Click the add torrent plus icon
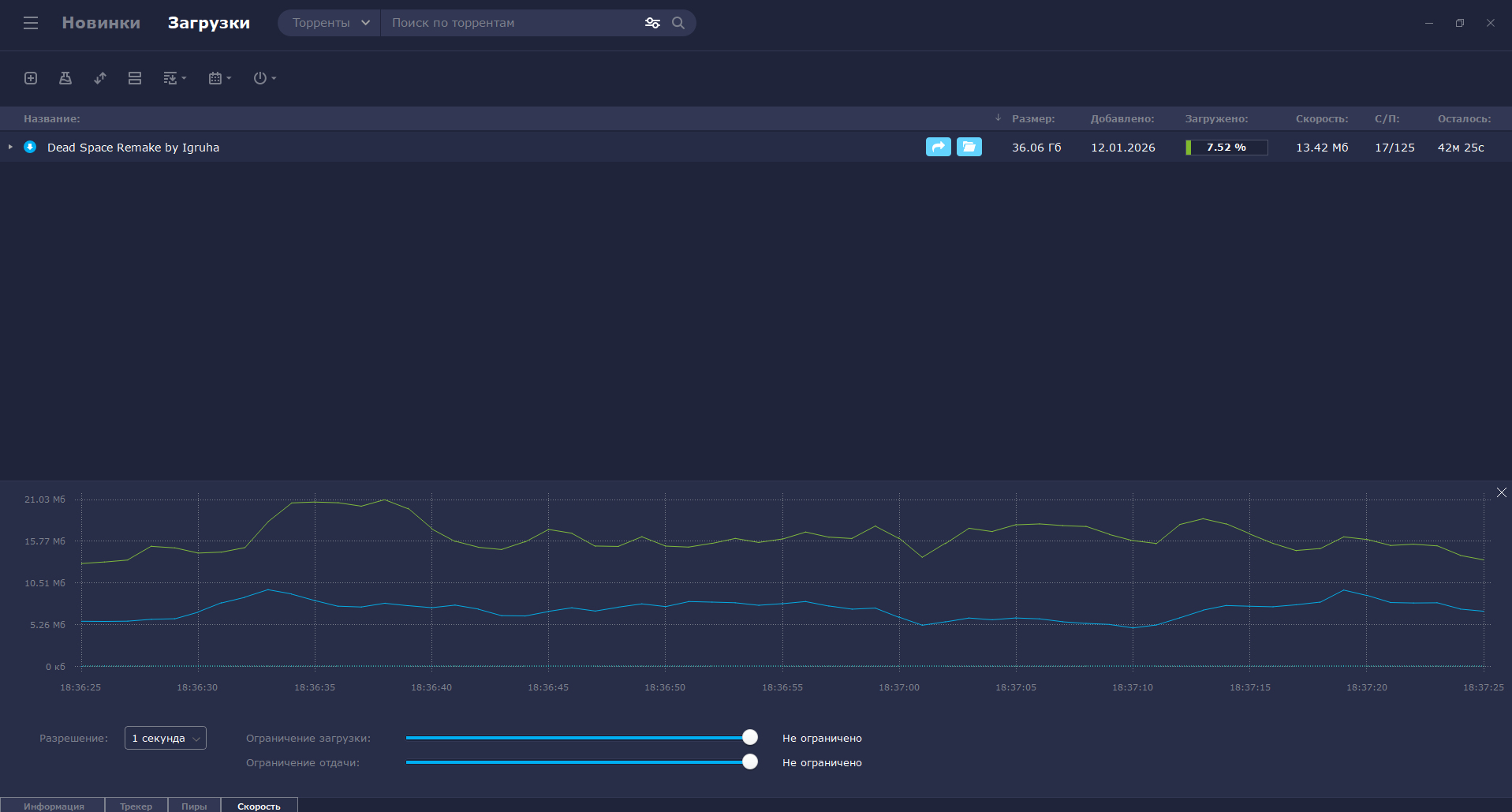 [31, 78]
